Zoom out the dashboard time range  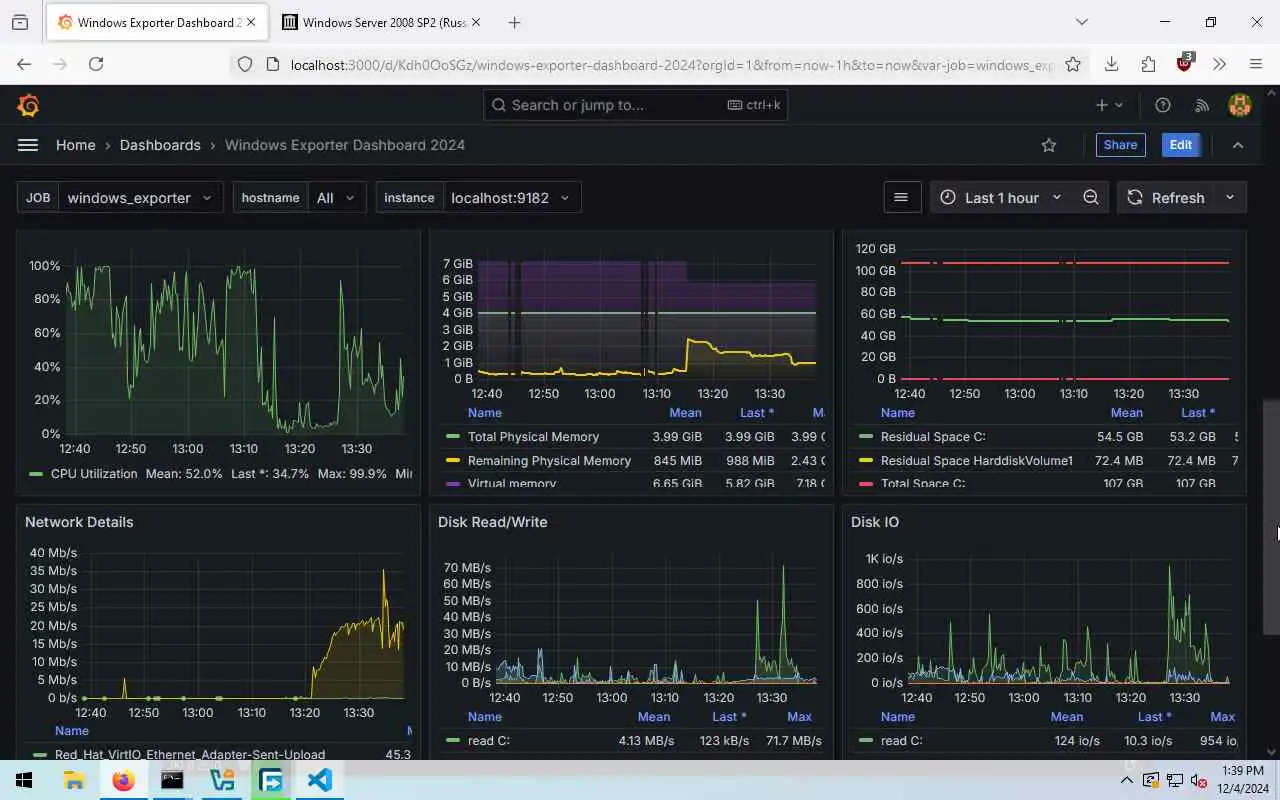click(1091, 197)
